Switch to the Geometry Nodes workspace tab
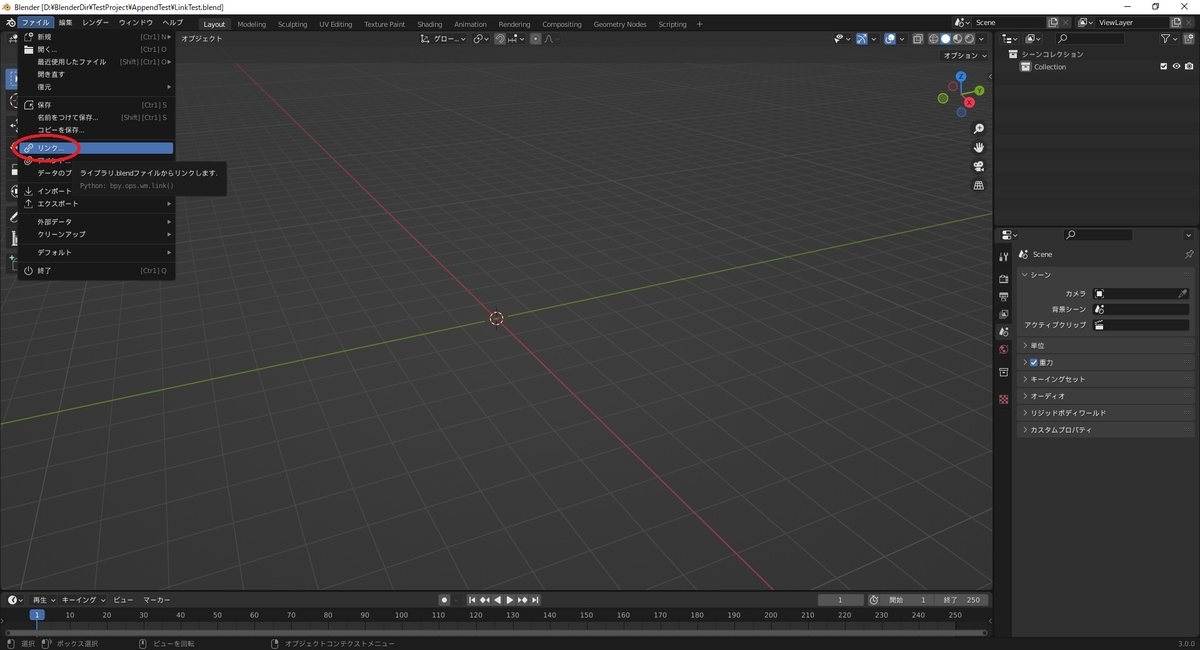 point(620,24)
